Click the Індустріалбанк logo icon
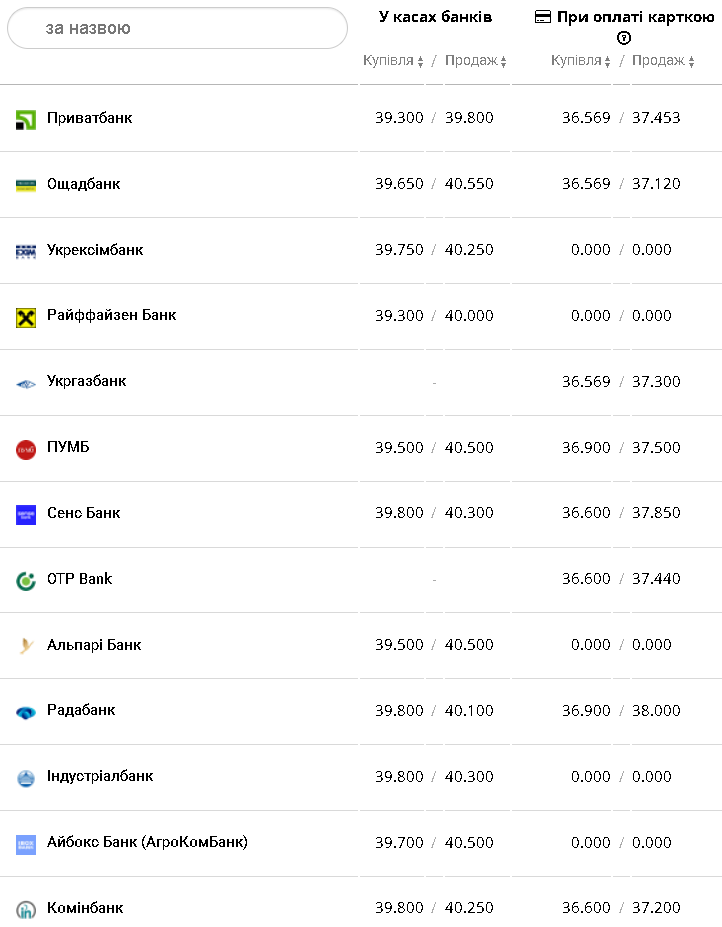 [26, 778]
